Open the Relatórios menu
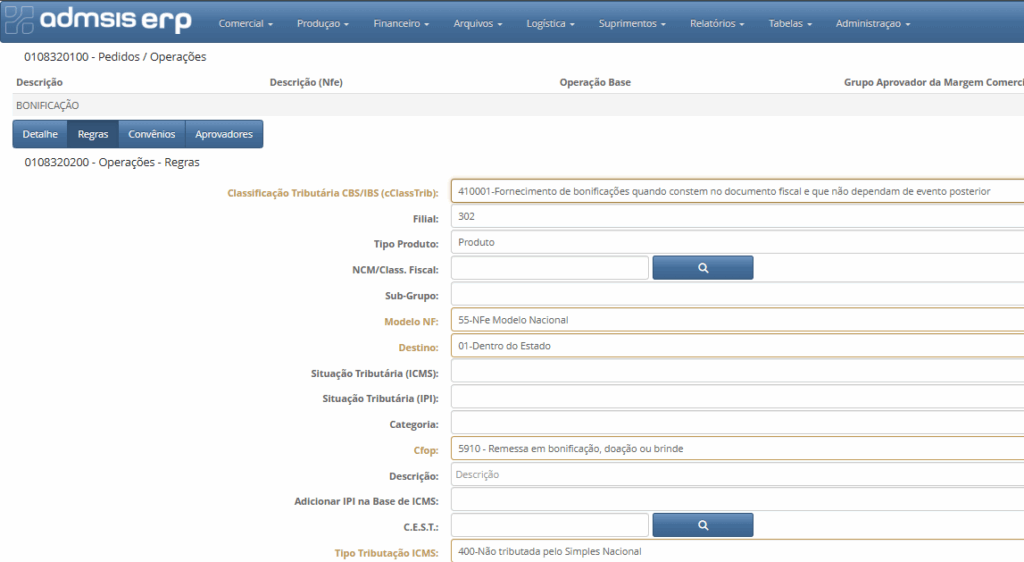1024x562 pixels. pyautogui.click(x=717, y=23)
